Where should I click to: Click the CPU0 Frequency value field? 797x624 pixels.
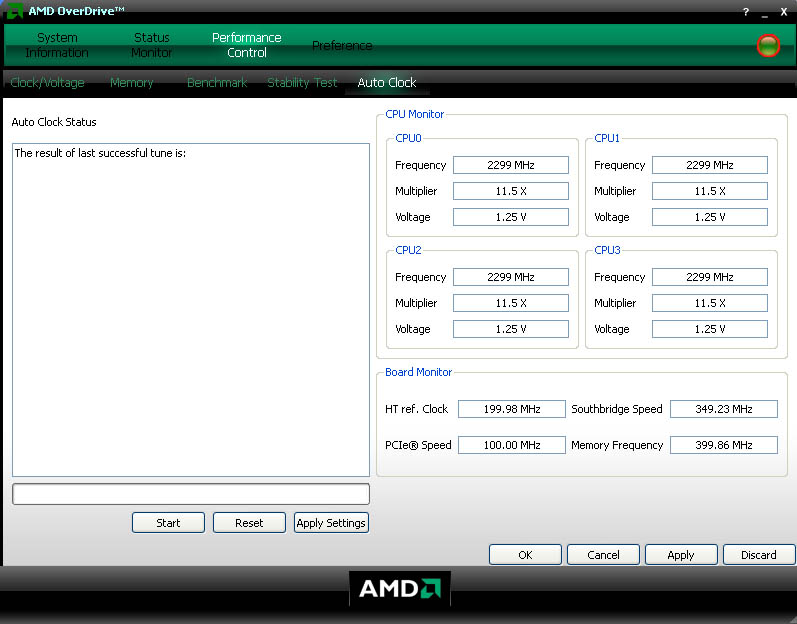click(511, 165)
